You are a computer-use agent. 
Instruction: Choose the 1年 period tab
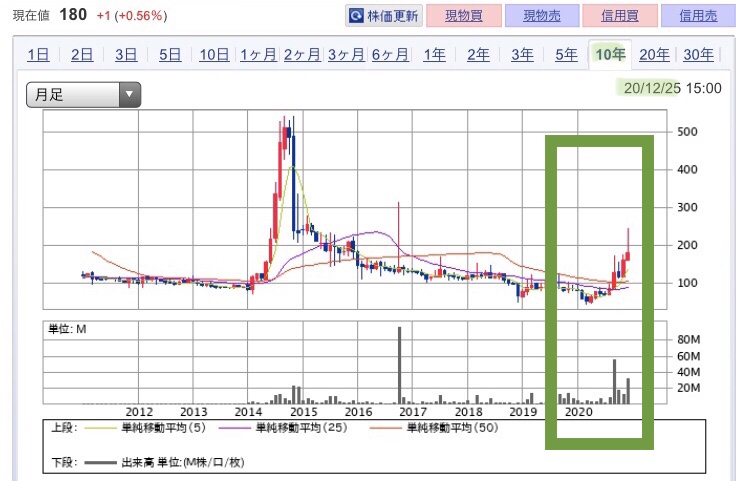tap(434, 55)
